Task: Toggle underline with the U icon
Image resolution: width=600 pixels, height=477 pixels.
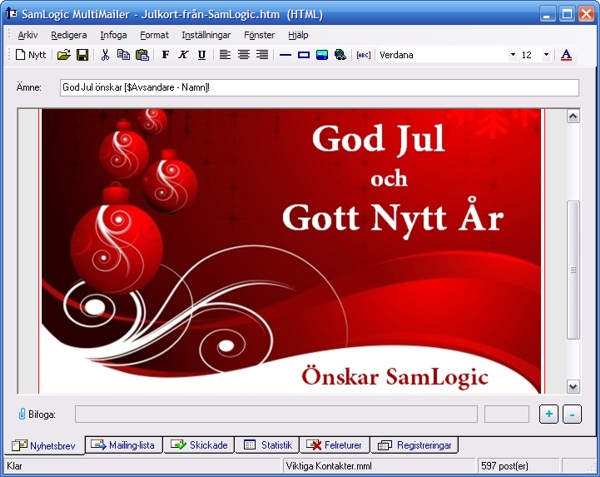Action: (202, 55)
